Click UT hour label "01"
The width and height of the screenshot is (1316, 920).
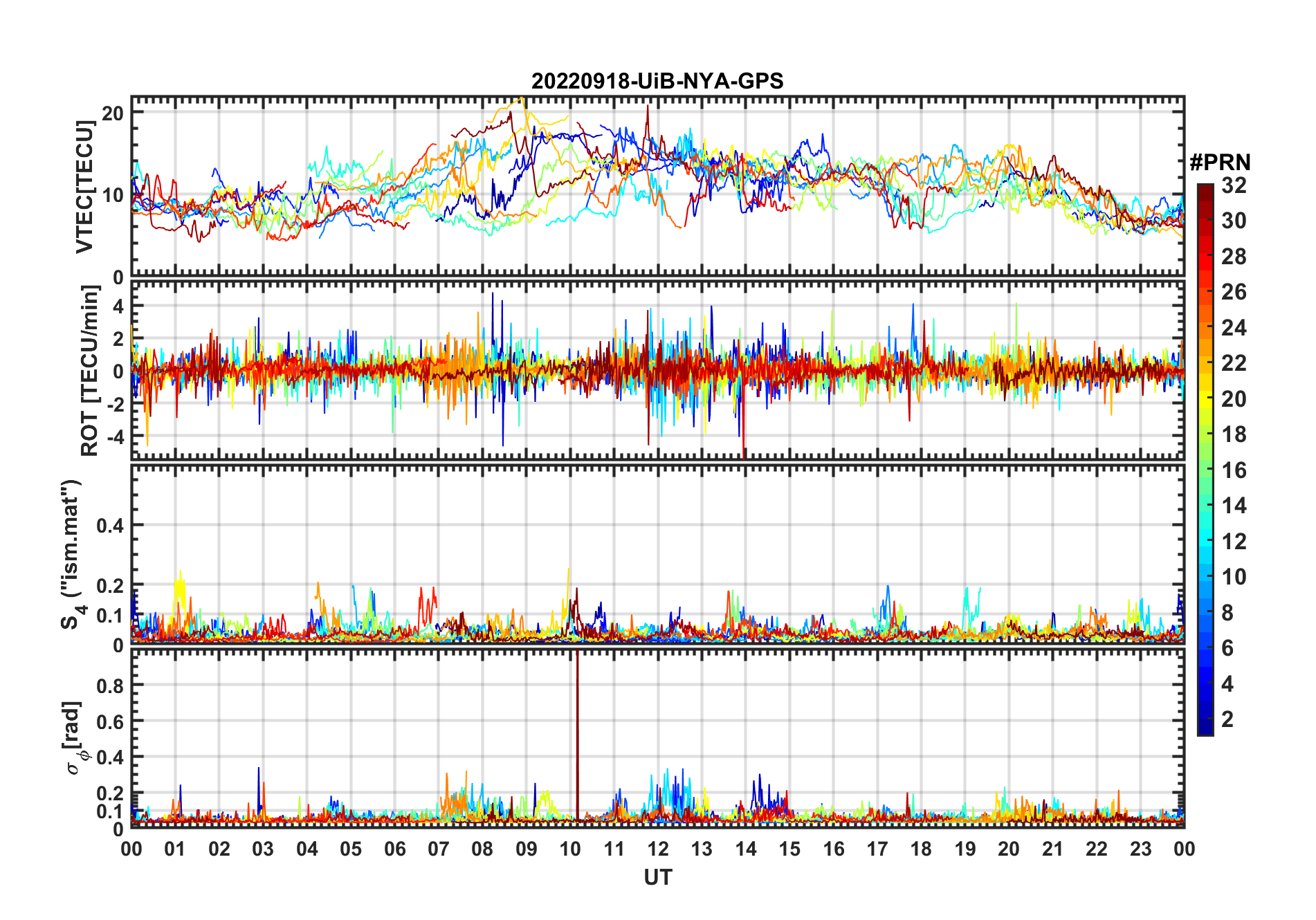[175, 849]
